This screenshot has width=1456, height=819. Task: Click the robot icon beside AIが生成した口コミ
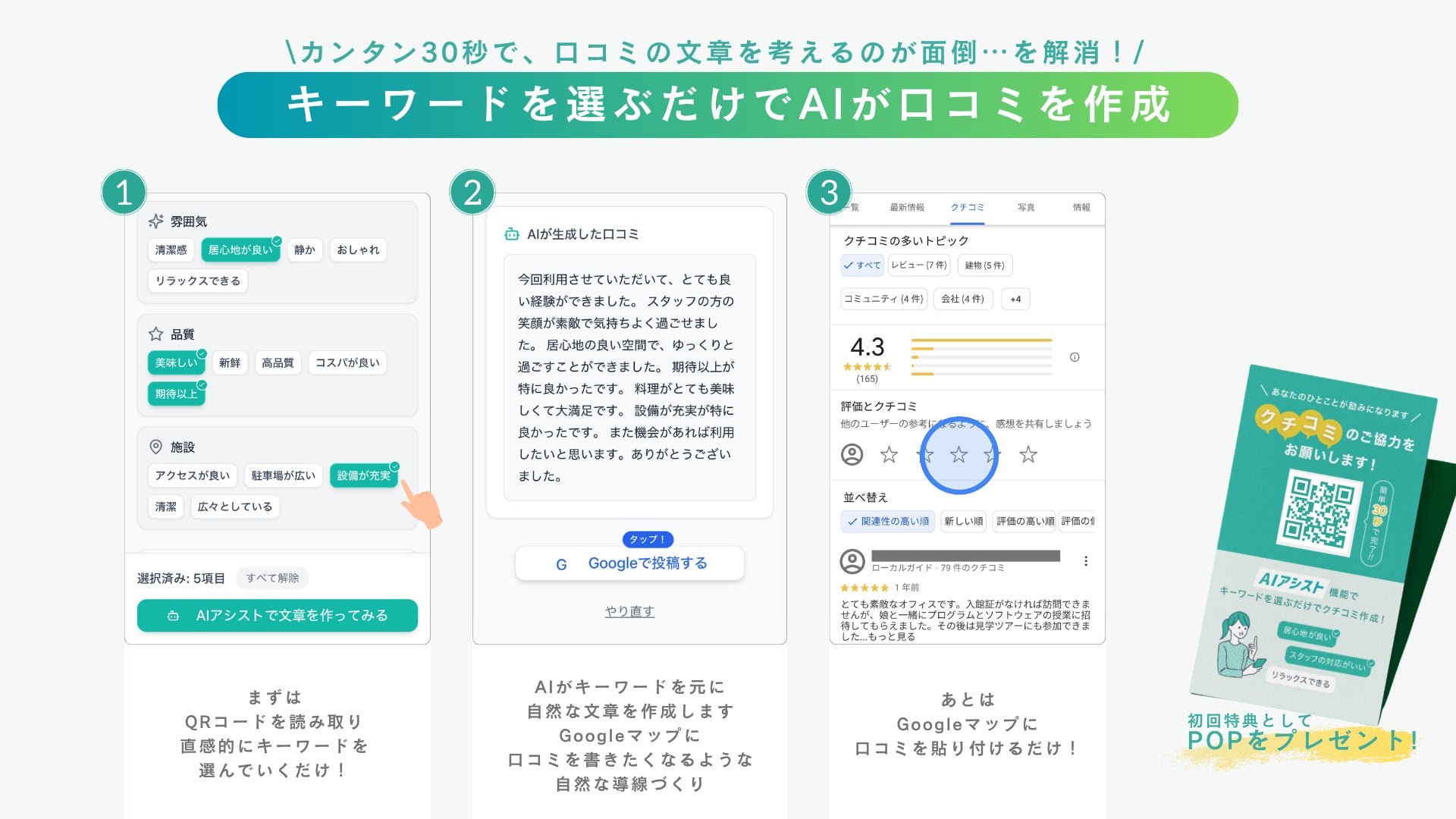click(513, 234)
